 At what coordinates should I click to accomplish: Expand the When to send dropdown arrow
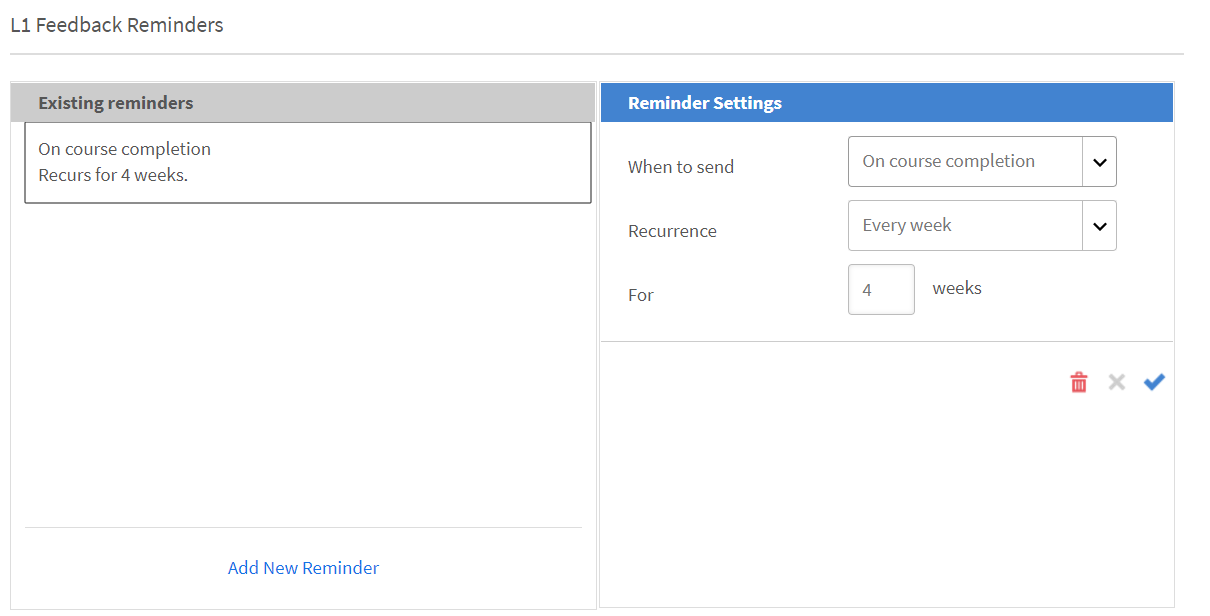(1099, 162)
